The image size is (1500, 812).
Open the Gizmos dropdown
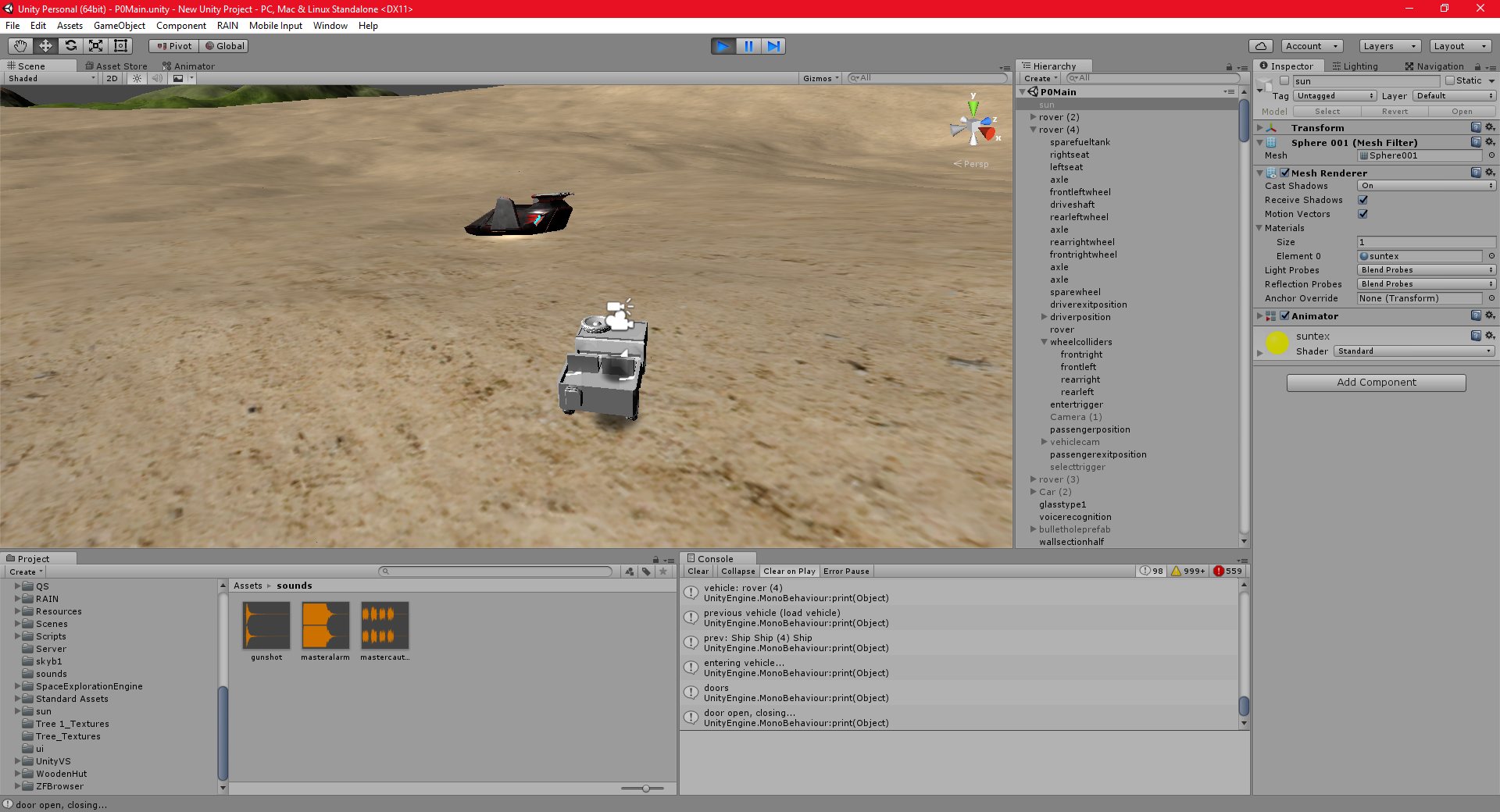click(820, 78)
